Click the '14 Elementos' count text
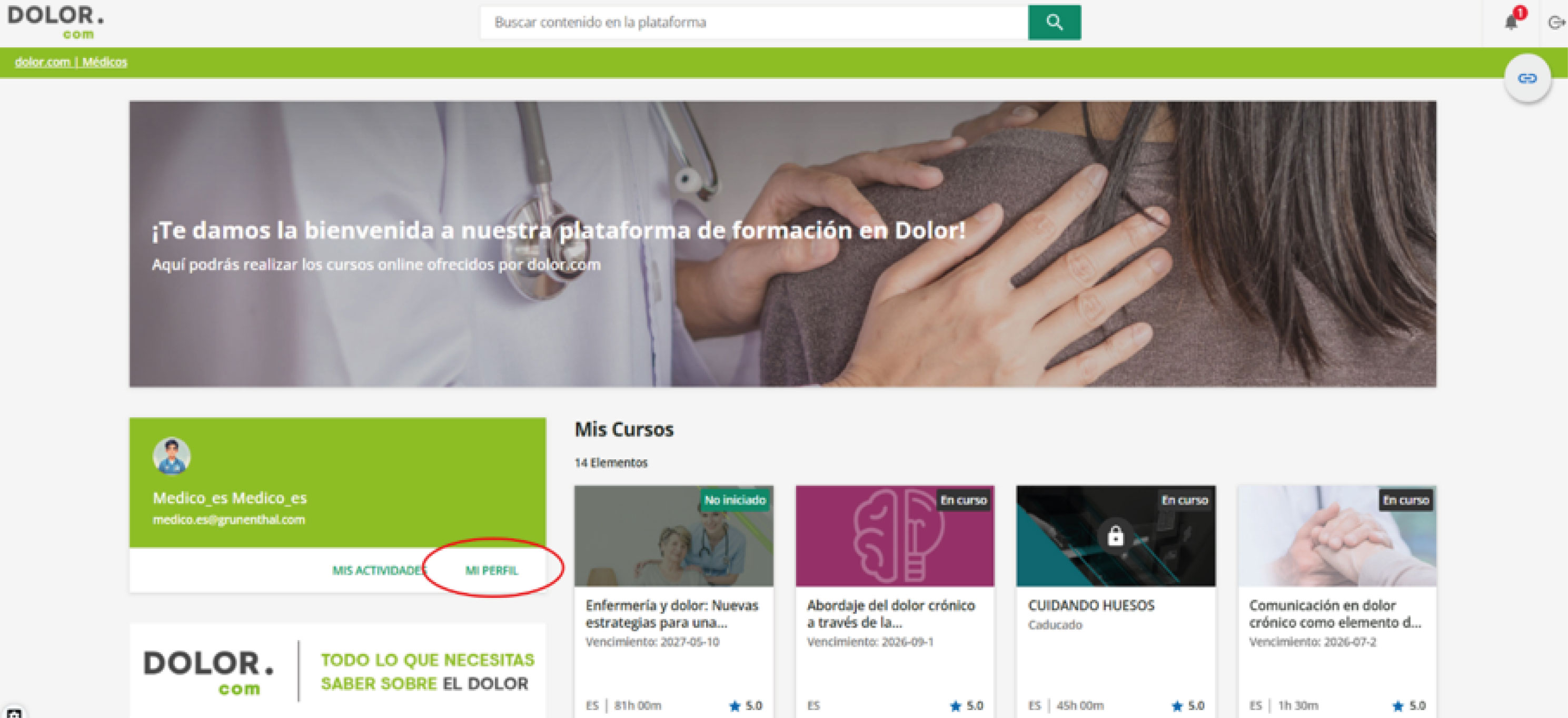1568x718 pixels. click(611, 463)
